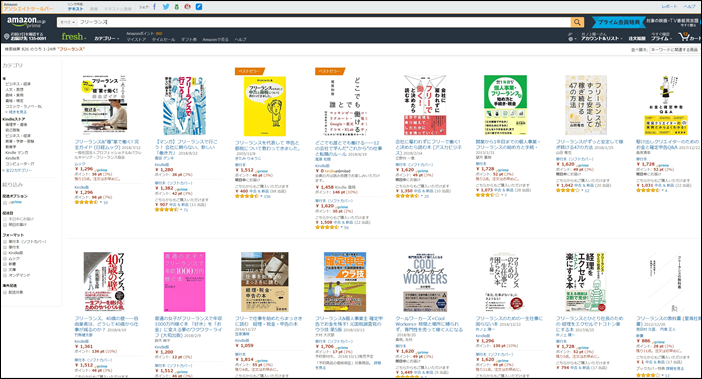Open ヘルプ link in associate toolbar
The height and width of the screenshot is (379, 702).
tap(689, 7)
